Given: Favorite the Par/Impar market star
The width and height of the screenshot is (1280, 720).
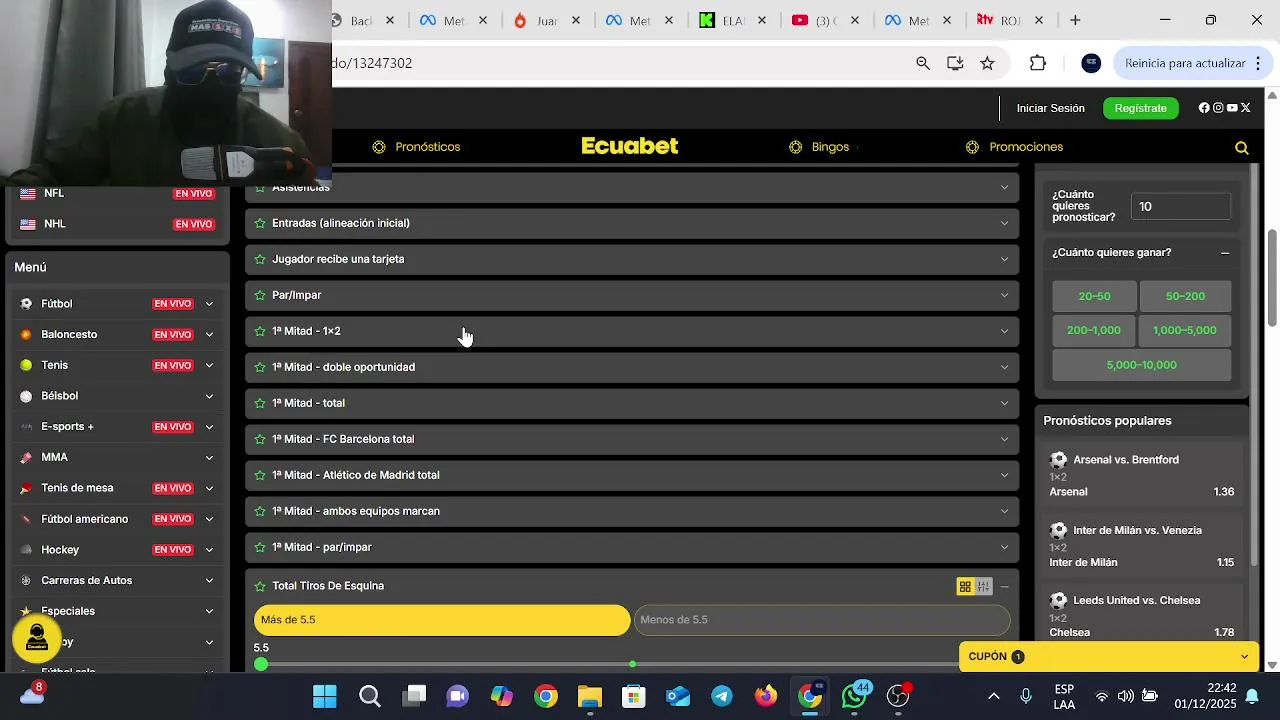Looking at the screenshot, I should coord(260,295).
